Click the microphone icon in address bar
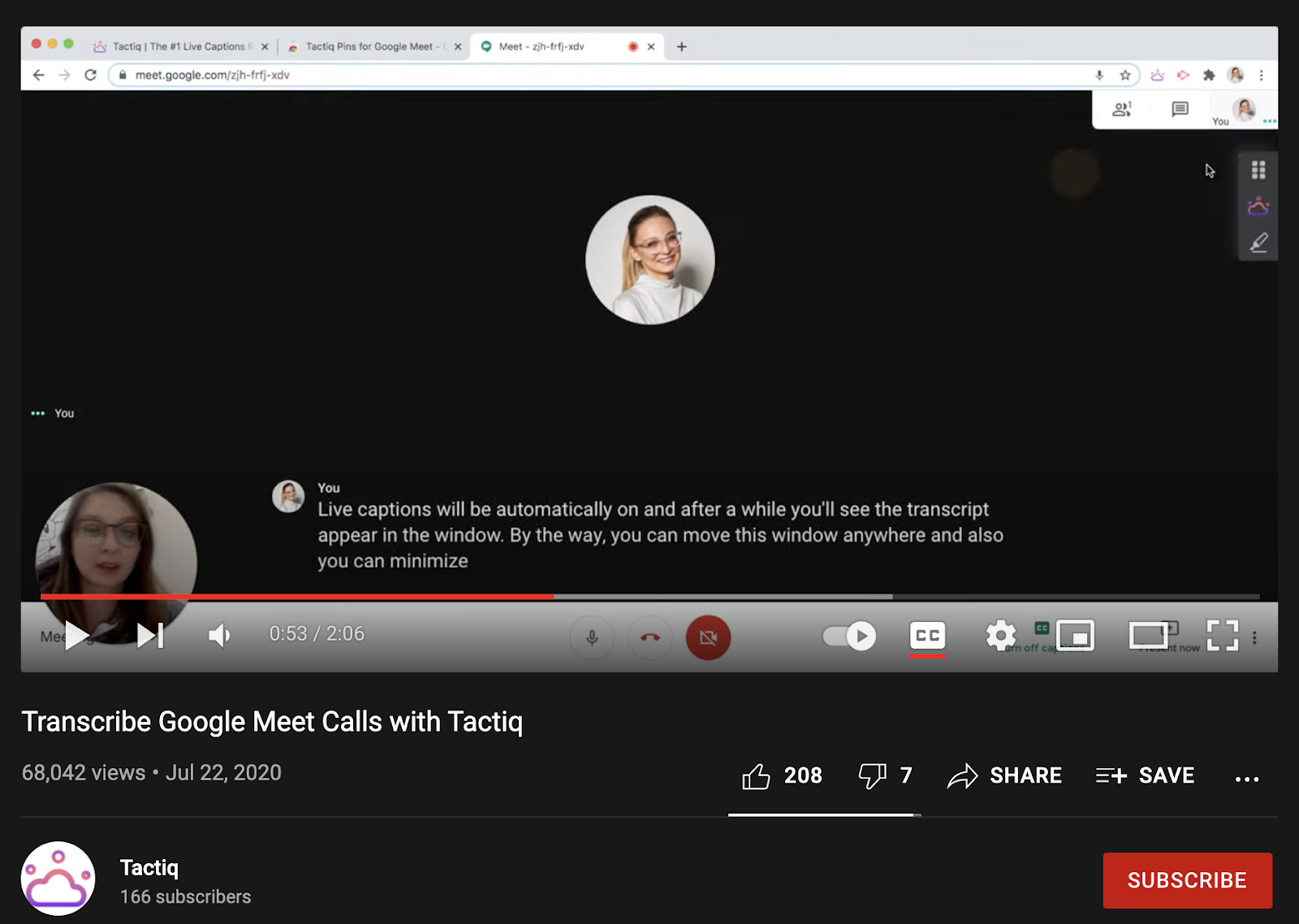The image size is (1299, 924). point(1099,75)
